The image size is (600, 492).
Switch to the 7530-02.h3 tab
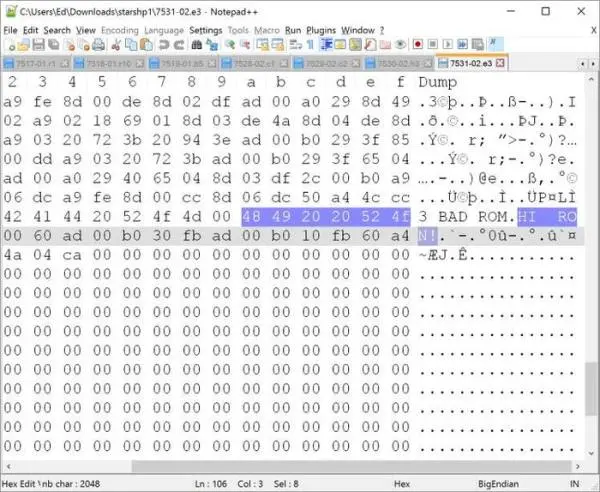point(398,64)
